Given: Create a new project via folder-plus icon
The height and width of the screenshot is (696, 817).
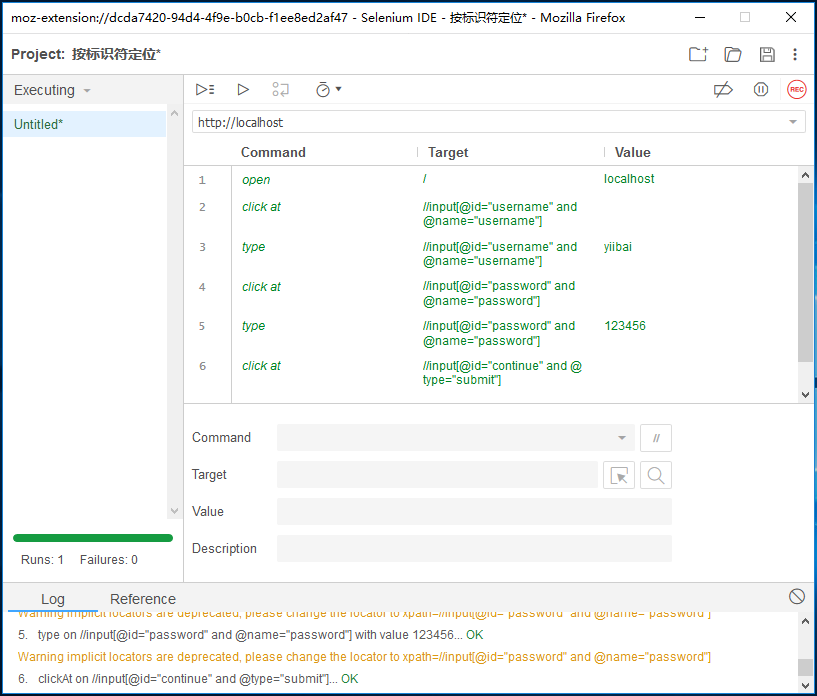Looking at the screenshot, I should point(698,54).
